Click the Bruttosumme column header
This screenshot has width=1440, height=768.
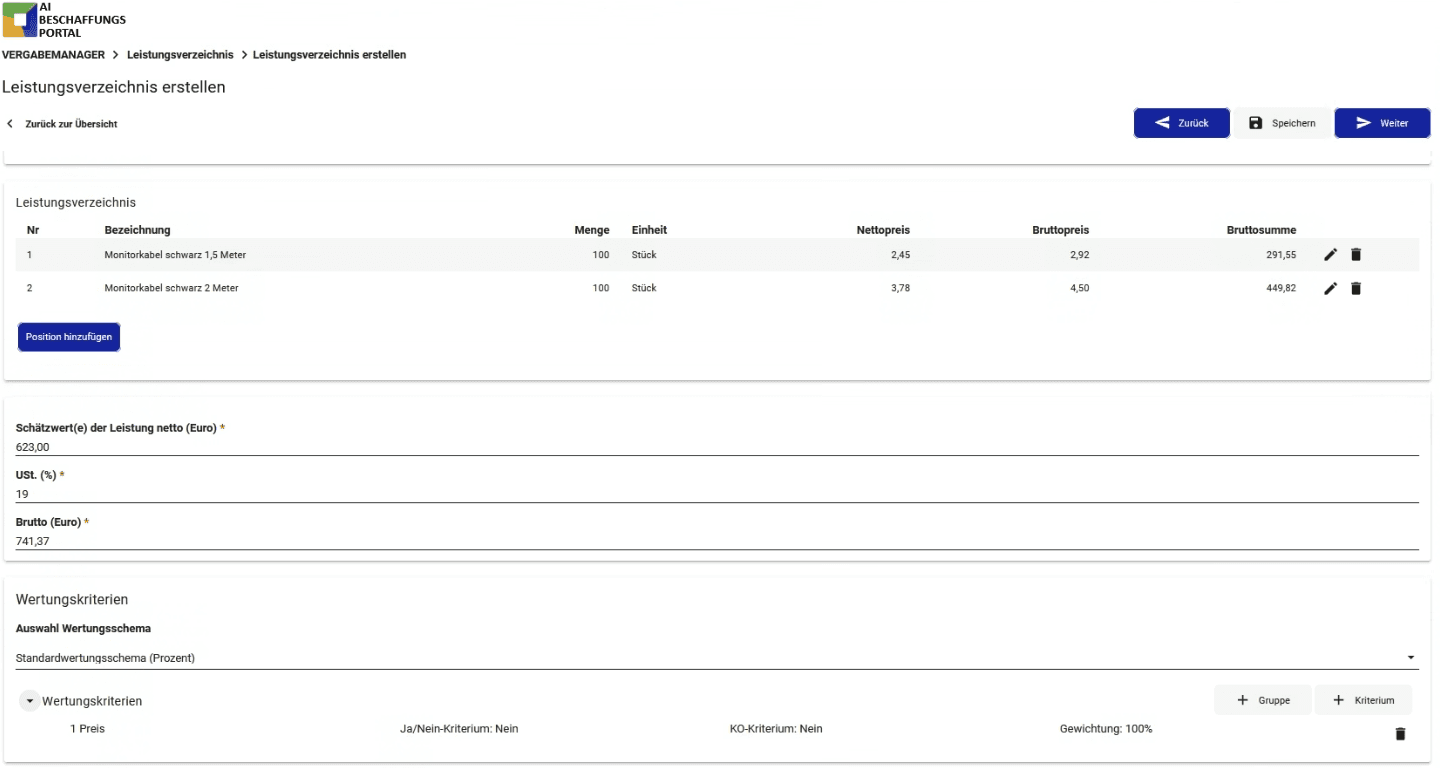click(x=1261, y=230)
